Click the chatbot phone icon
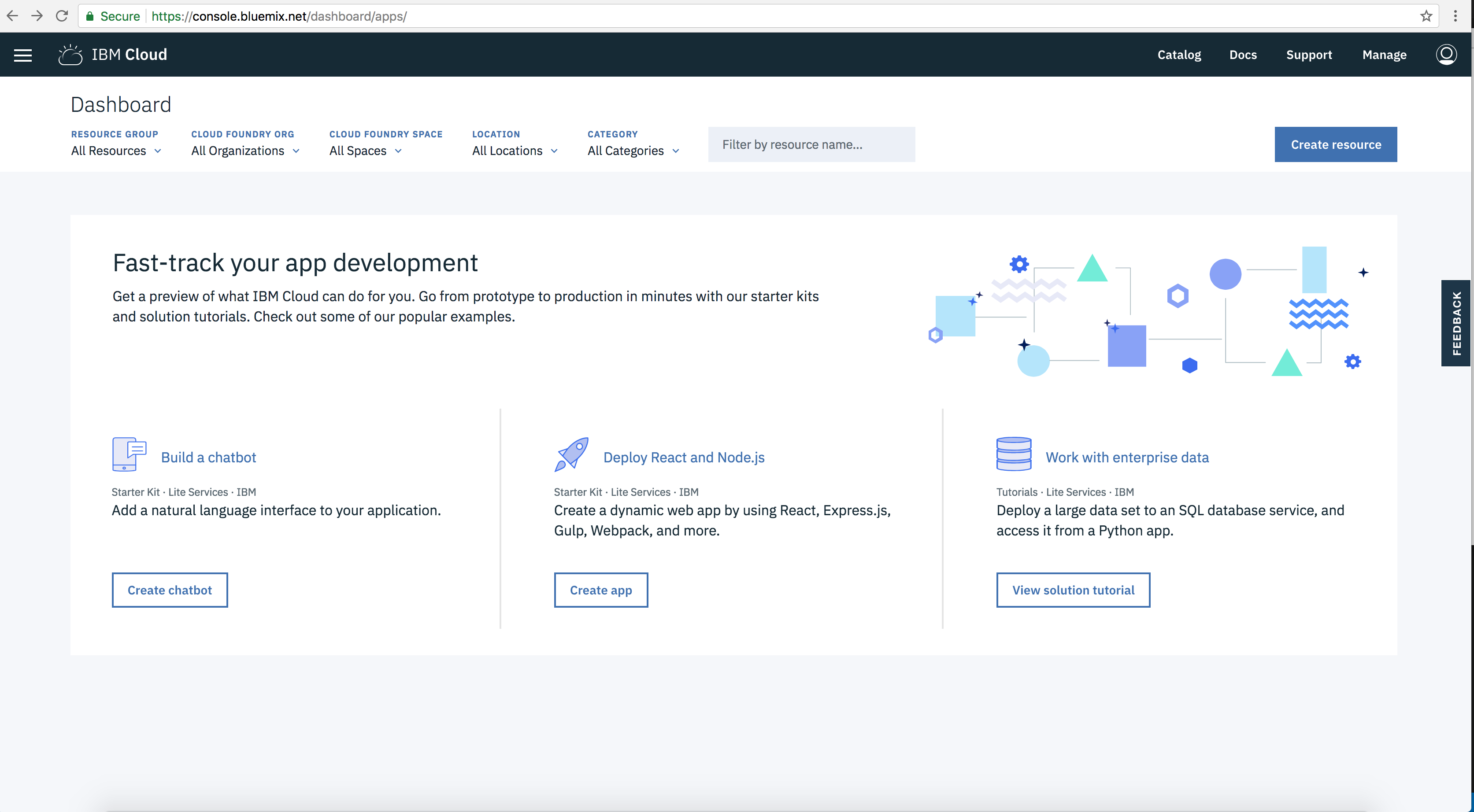Screen dimensions: 1474x812 (x=130, y=454)
